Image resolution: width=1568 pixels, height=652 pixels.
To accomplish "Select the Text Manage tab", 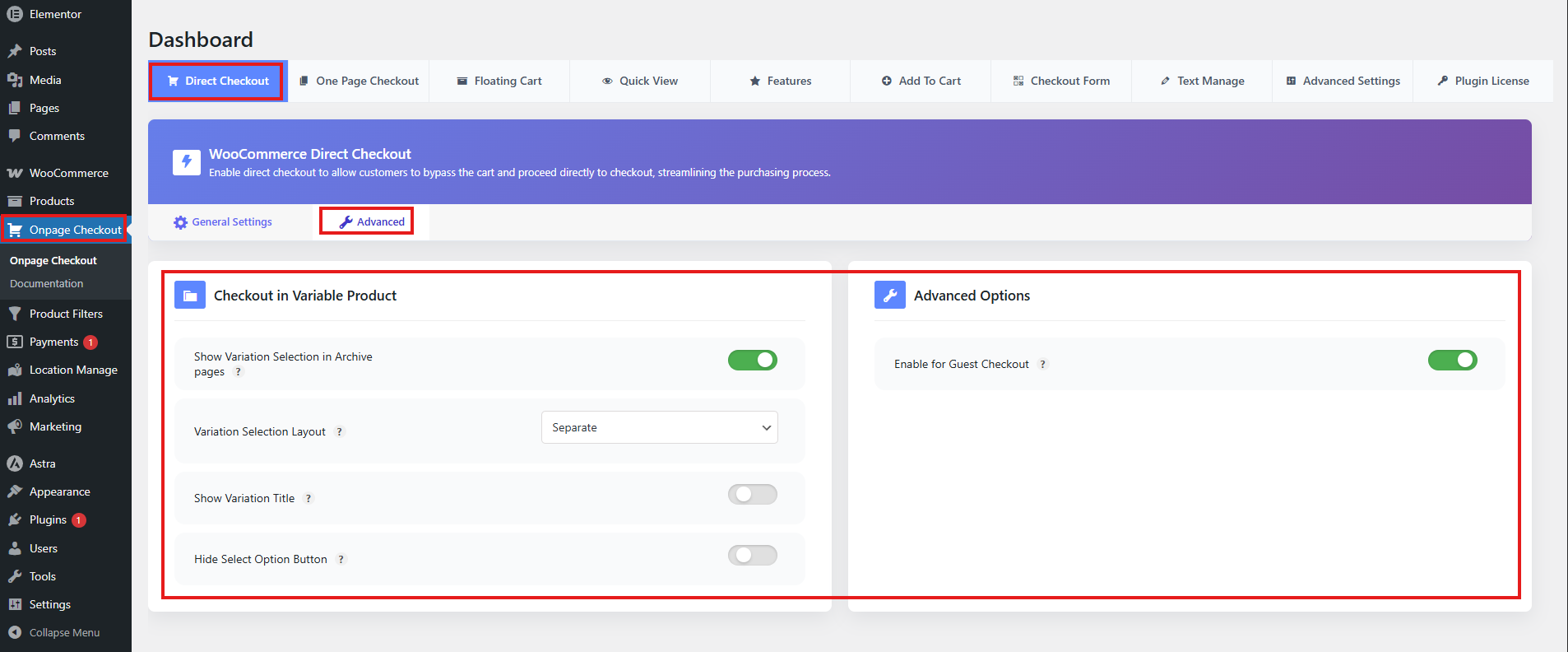I will (x=1202, y=81).
